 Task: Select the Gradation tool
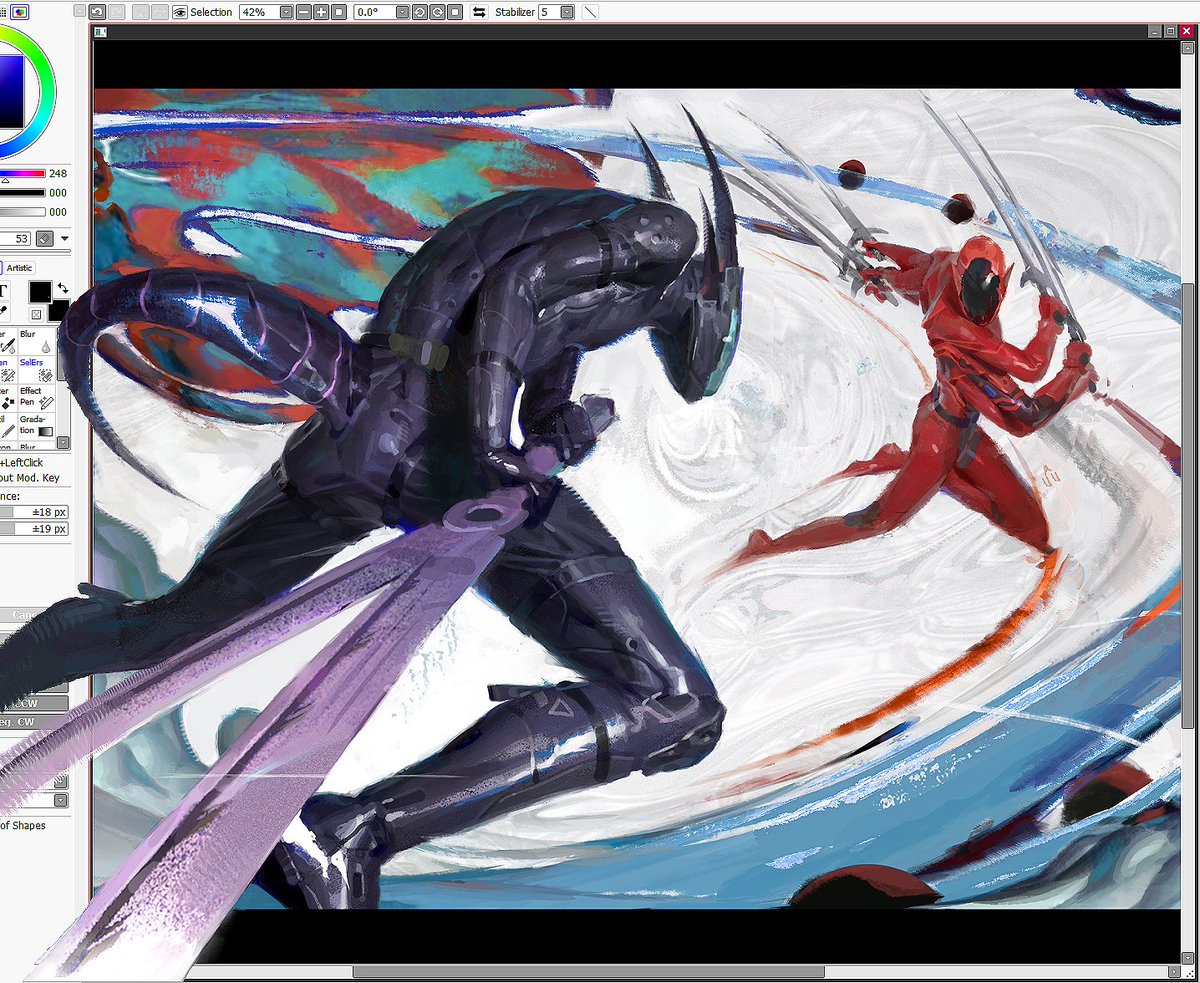[x=37, y=426]
